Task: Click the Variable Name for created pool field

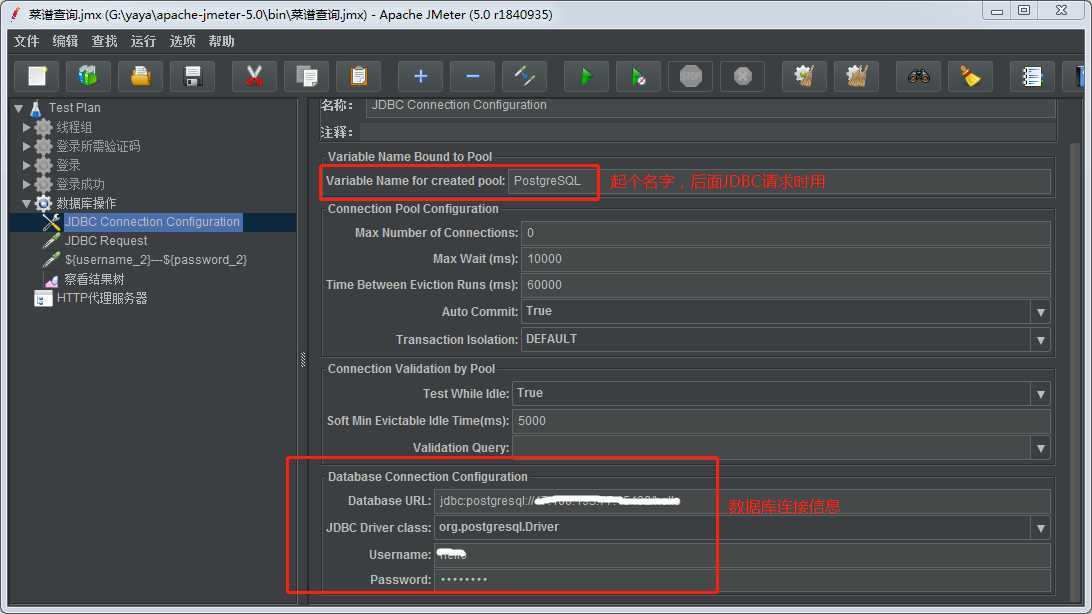Action: point(779,181)
